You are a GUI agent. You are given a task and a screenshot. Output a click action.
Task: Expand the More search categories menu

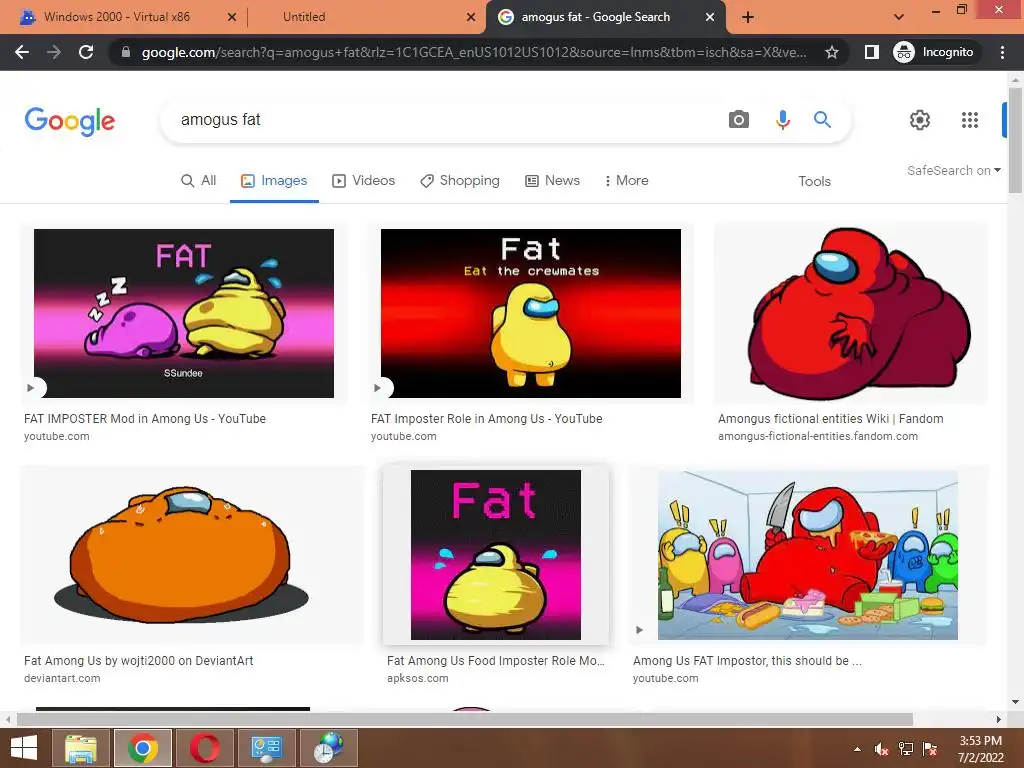(x=626, y=181)
